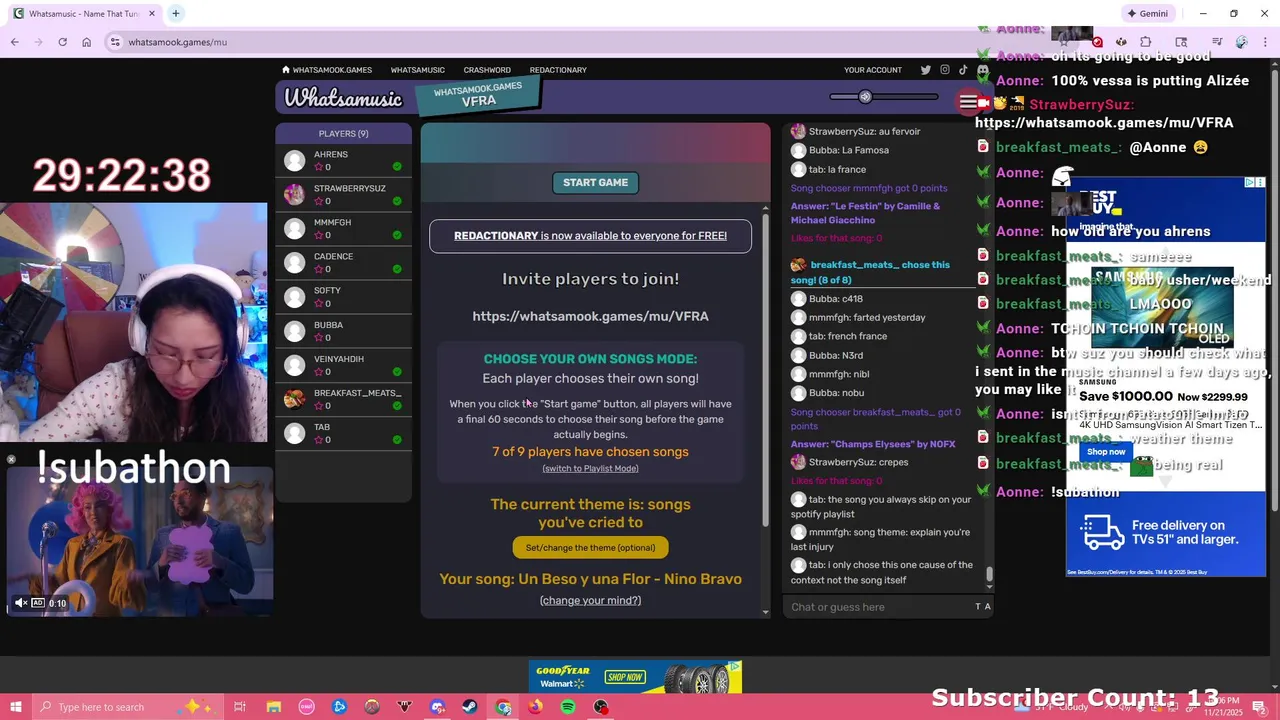Open a new browser tab
Viewport: 1280px width, 720px height.
point(175,14)
